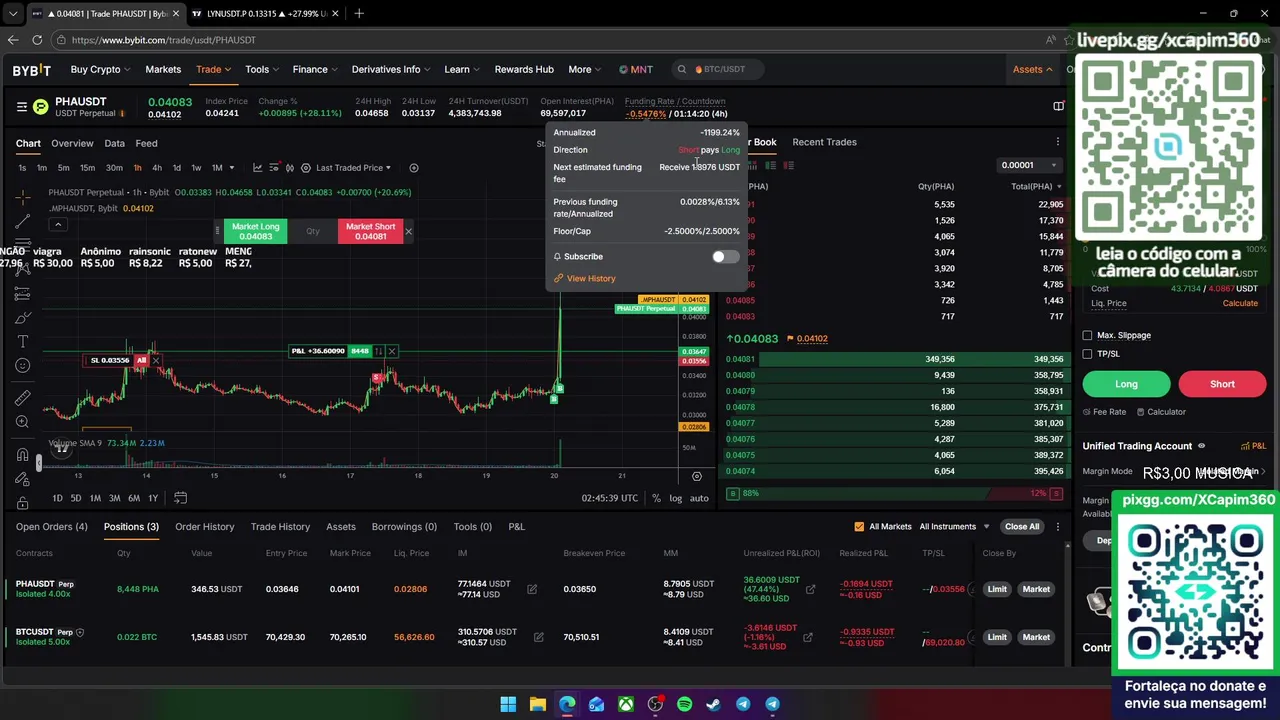Viewport: 1280px width, 720px height.
Task: Edit PHAUSDT position margin
Action: coord(532,589)
